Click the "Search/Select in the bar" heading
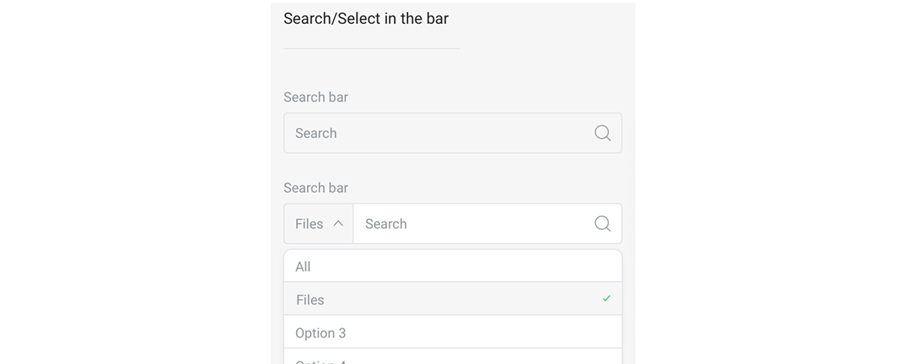This screenshot has height=364, width=900. [x=366, y=18]
